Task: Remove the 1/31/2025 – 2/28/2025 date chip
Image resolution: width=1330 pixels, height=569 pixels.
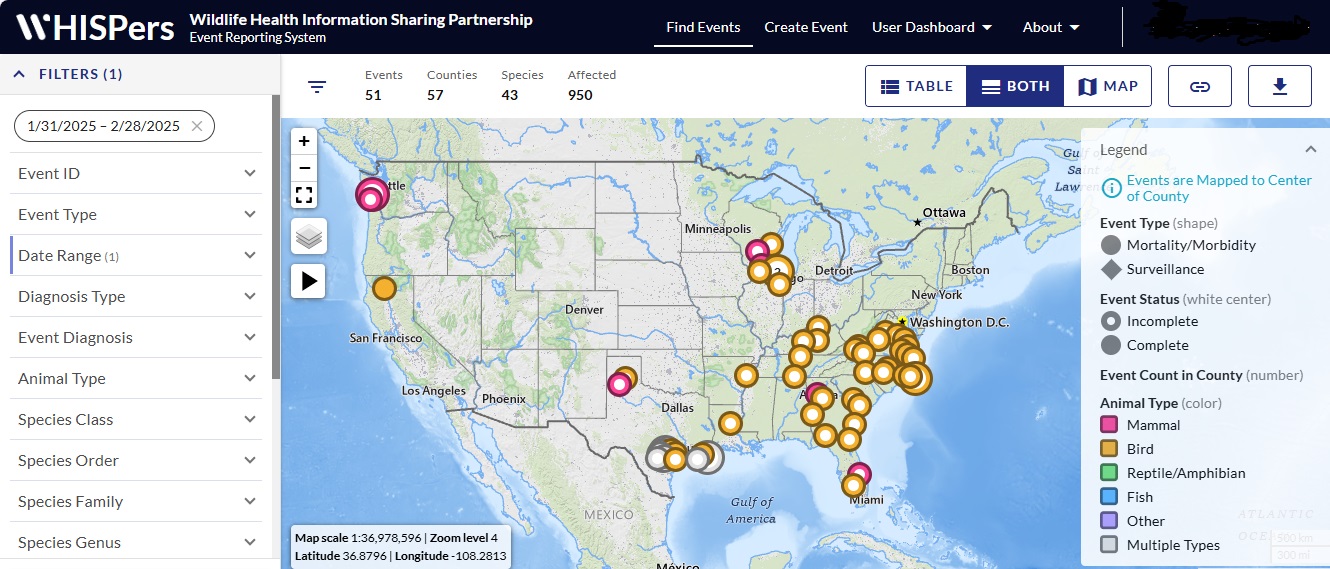Action: (197, 126)
